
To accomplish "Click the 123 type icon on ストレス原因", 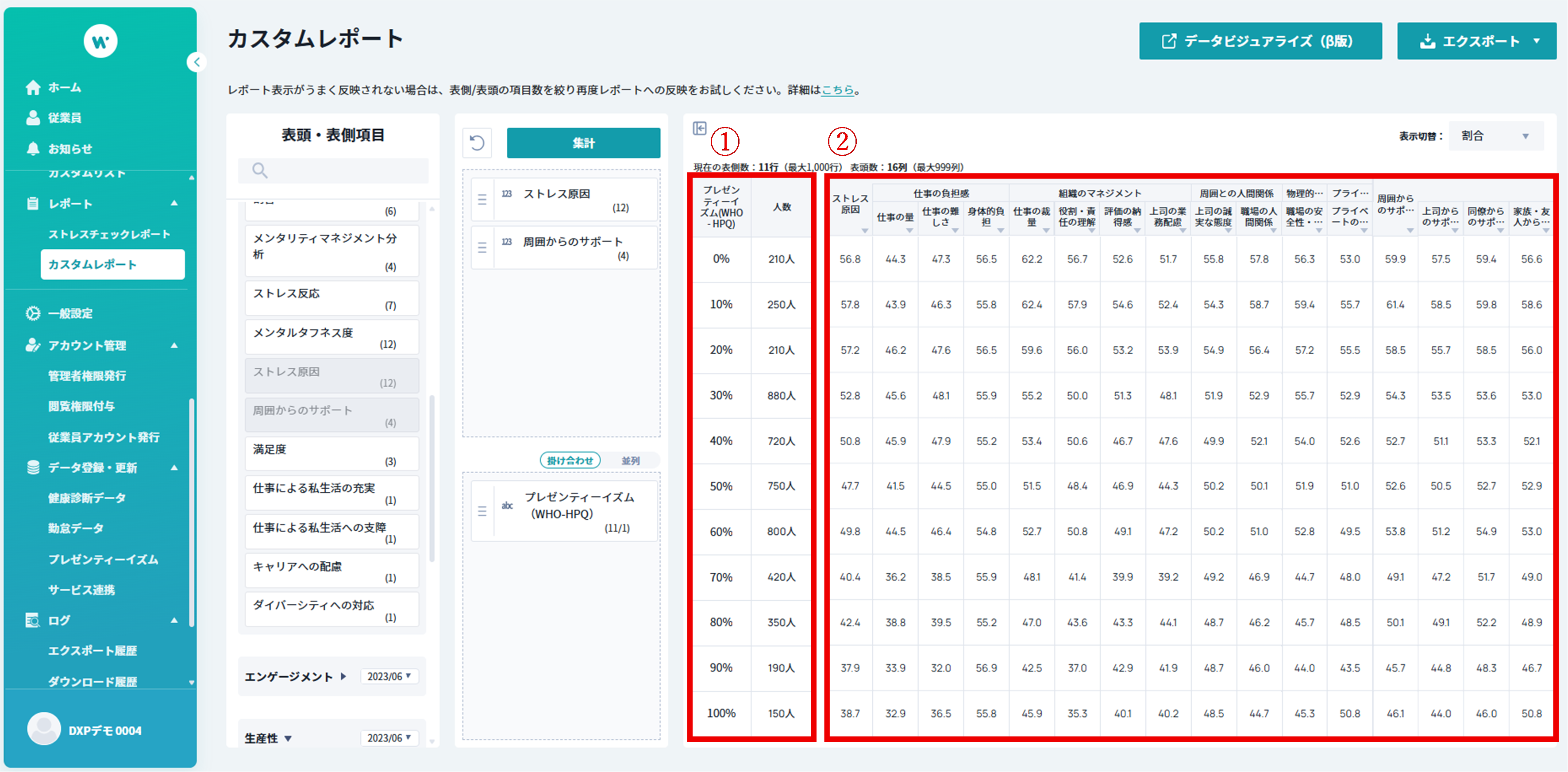I will click(x=506, y=194).
